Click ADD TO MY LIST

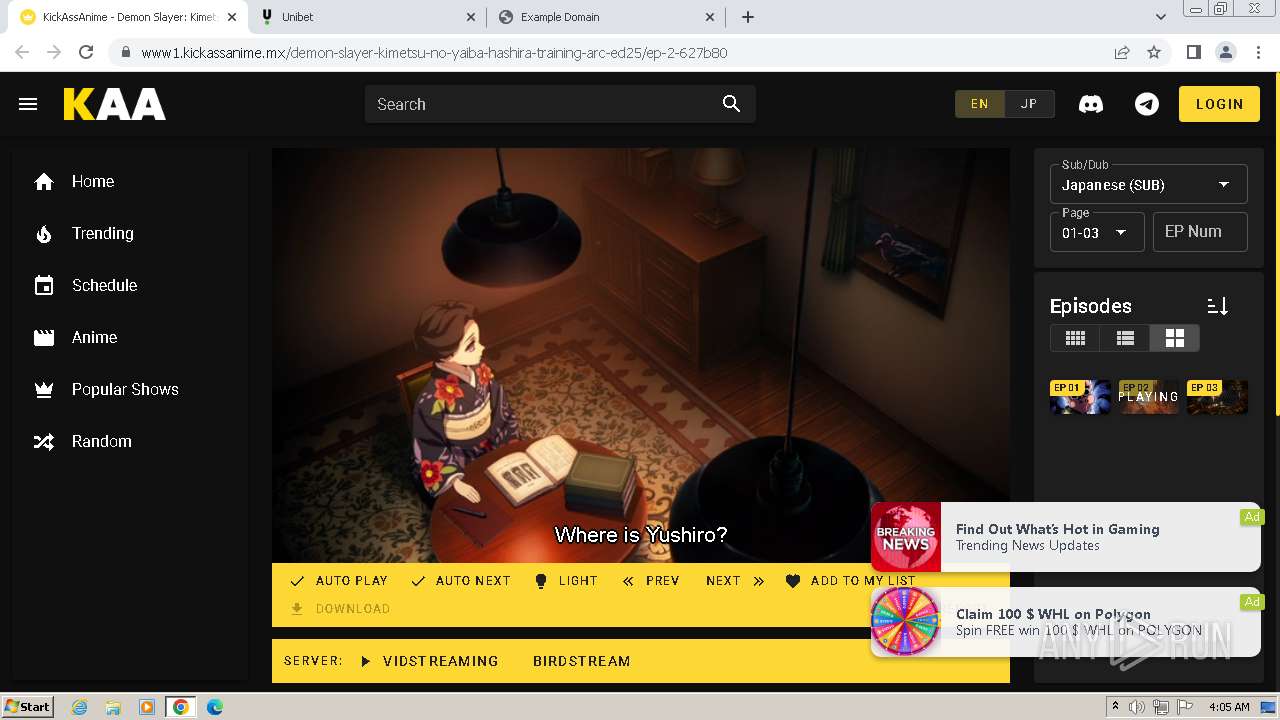click(850, 581)
